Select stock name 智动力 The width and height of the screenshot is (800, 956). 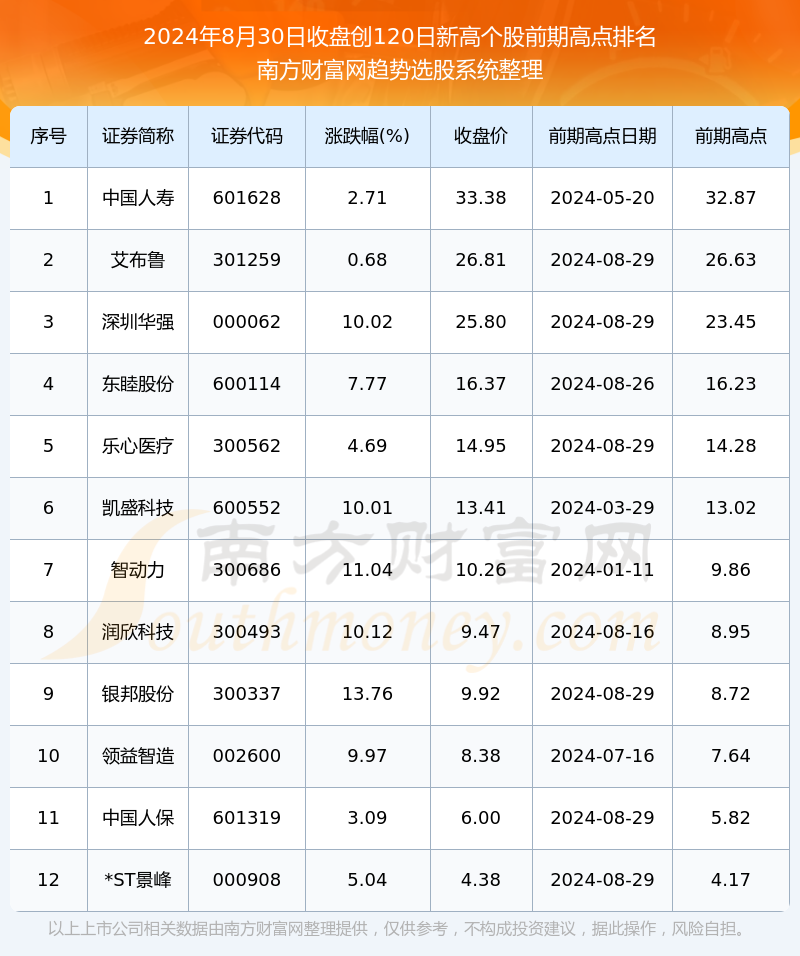pos(138,570)
